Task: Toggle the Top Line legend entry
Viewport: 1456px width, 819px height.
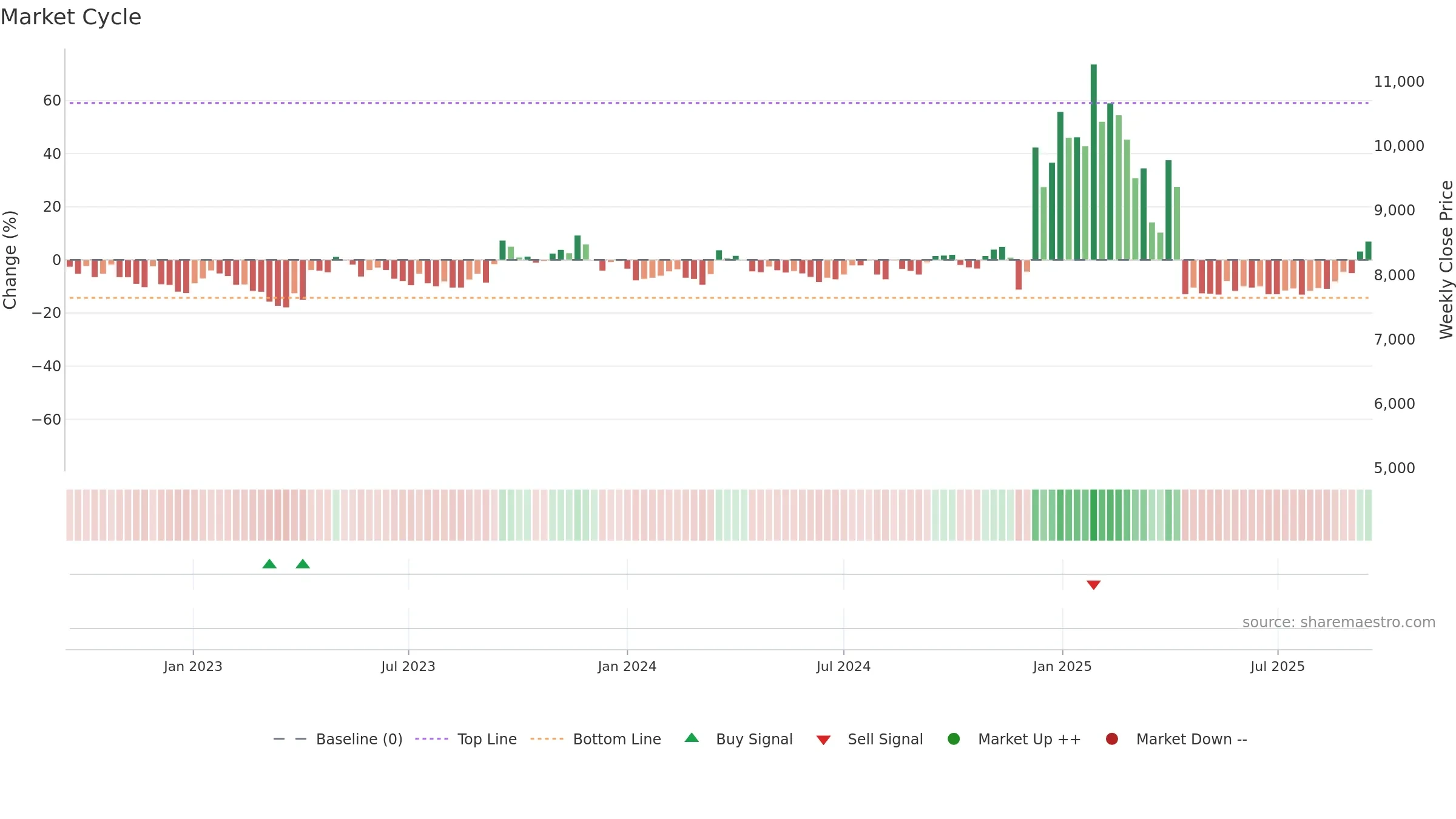Action: pos(466,739)
